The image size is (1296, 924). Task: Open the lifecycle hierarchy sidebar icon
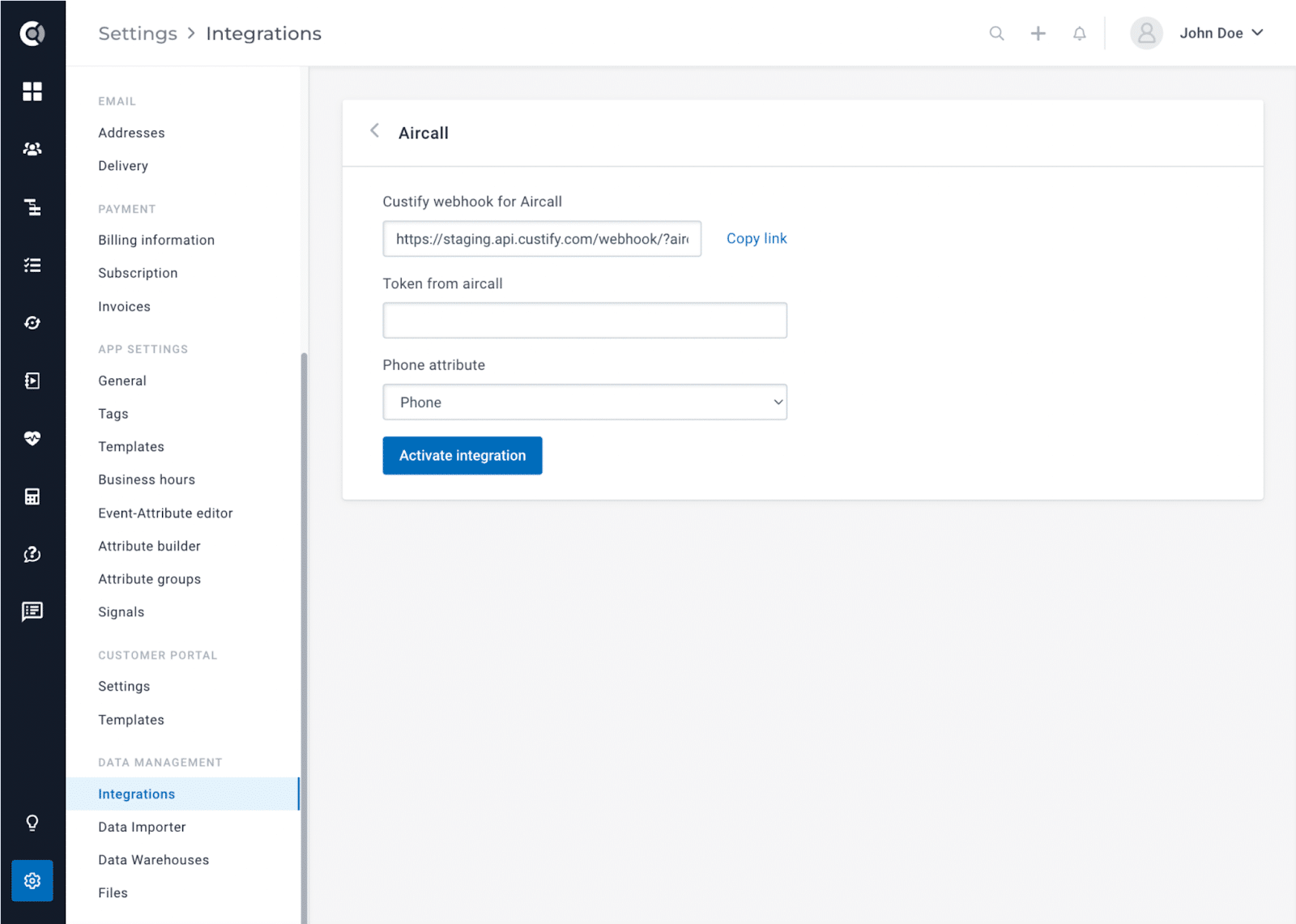click(32, 207)
